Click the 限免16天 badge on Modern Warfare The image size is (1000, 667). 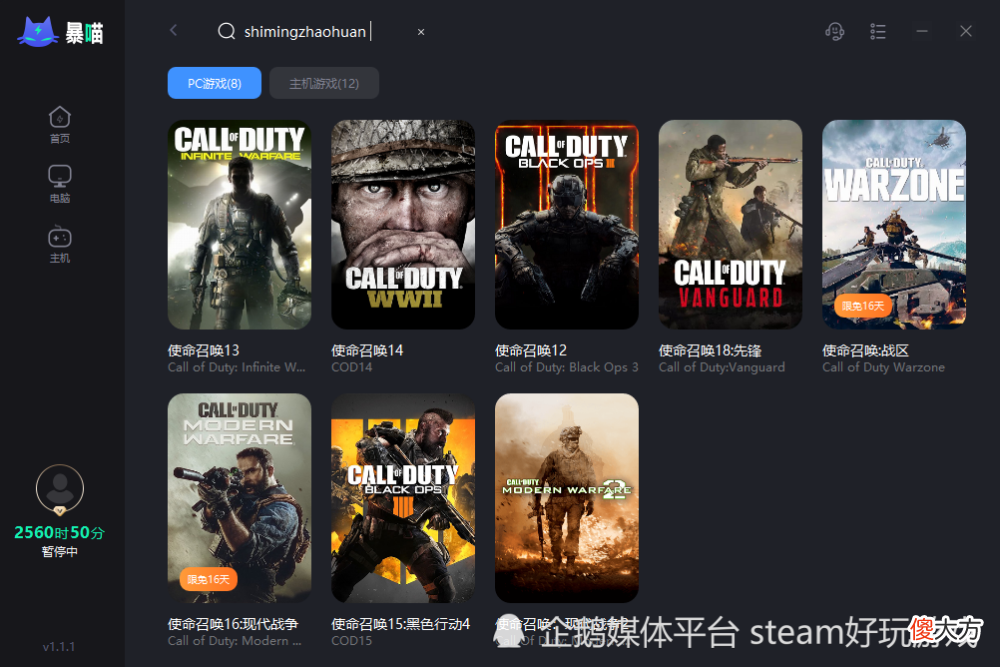[x=209, y=579]
